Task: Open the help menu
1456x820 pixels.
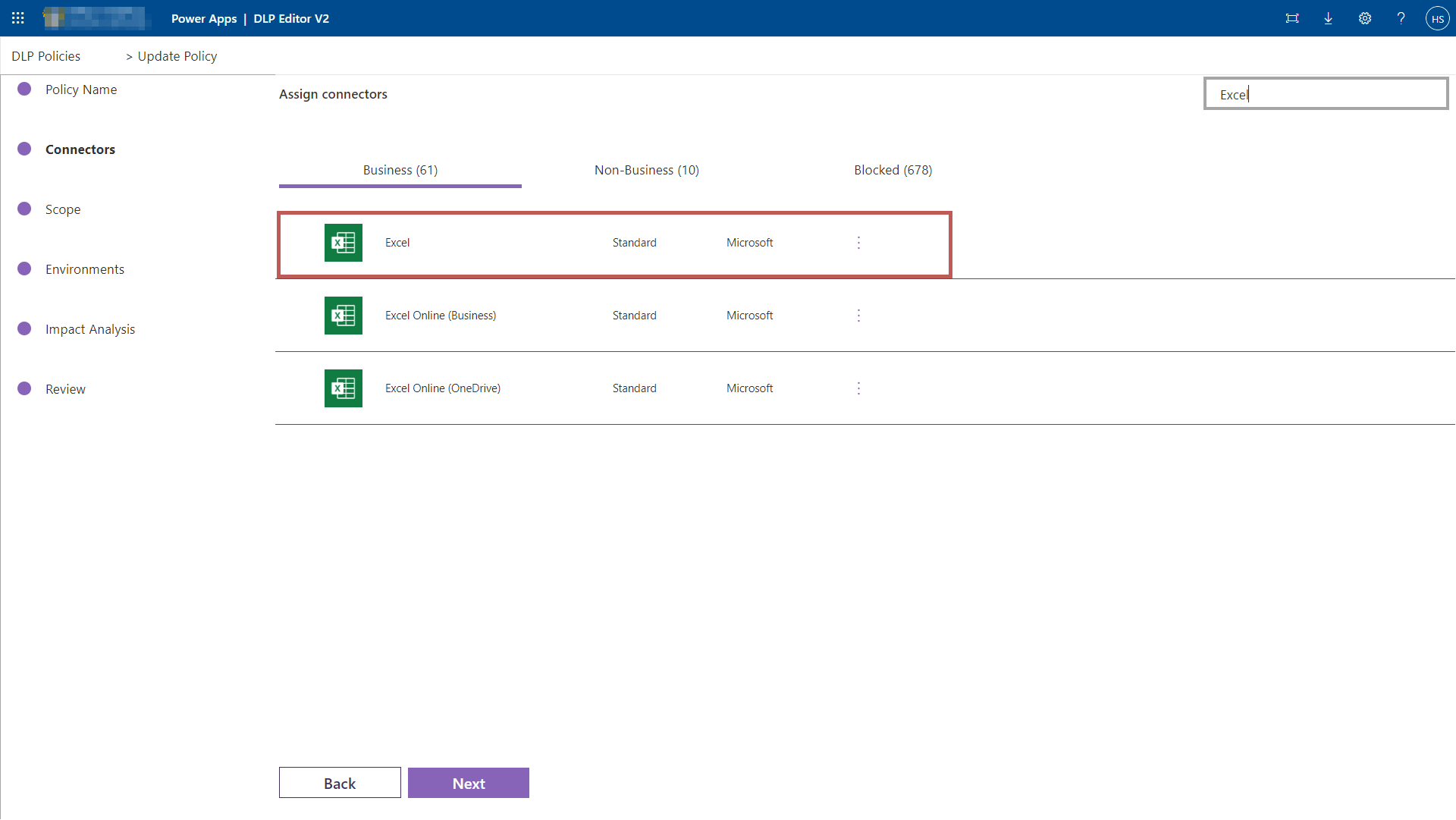Action: pos(1401,18)
